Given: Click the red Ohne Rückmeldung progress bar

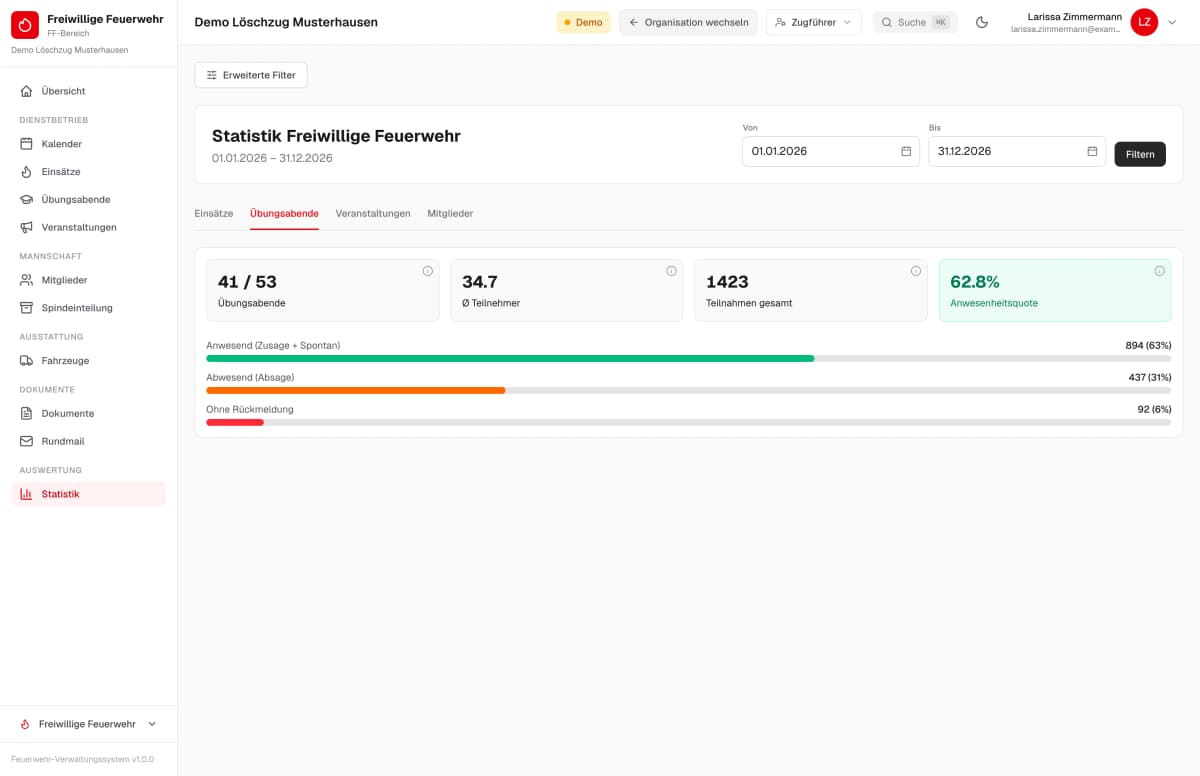Looking at the screenshot, I should [x=235, y=422].
